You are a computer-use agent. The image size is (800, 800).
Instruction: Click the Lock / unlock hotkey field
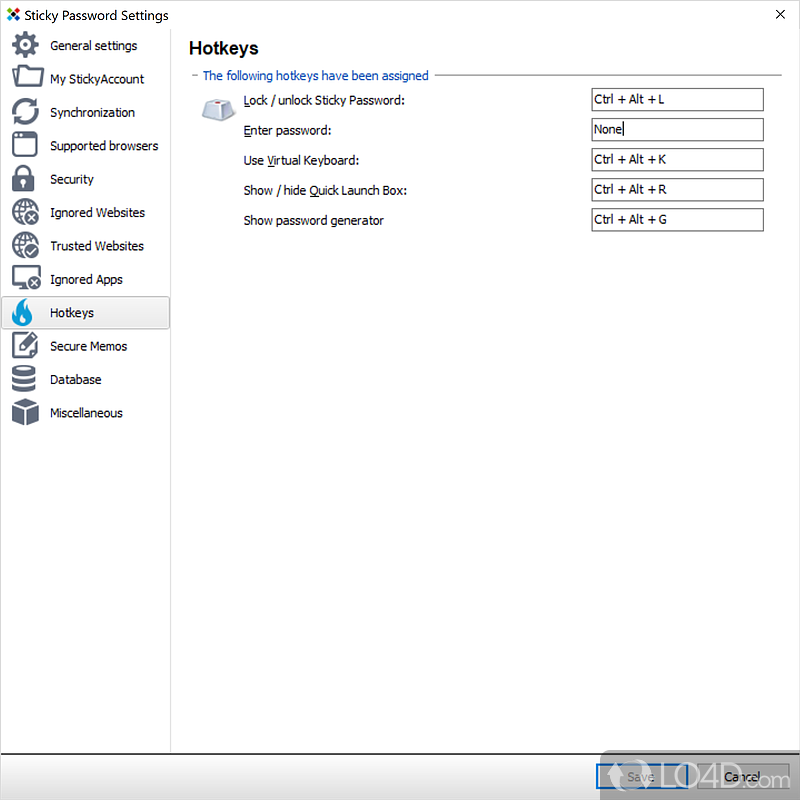677,99
